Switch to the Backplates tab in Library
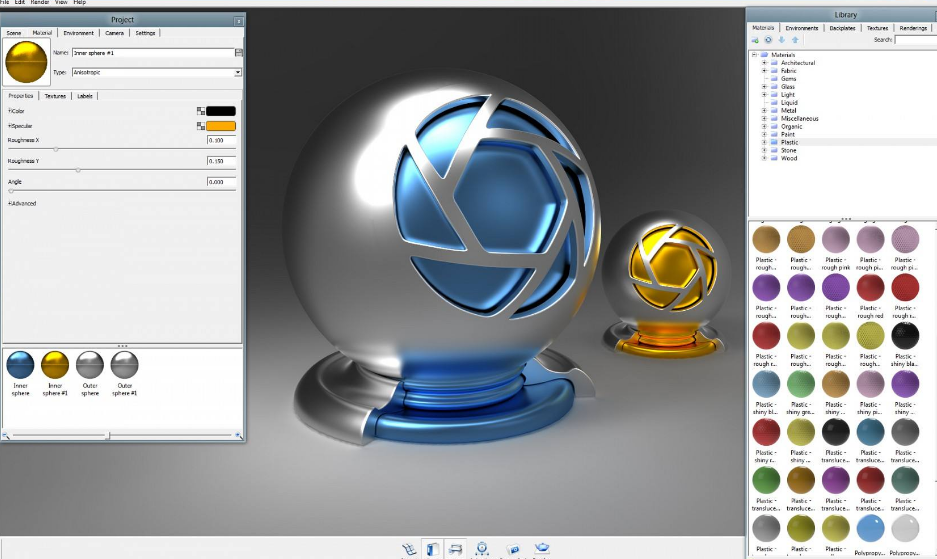Image resolution: width=937 pixels, height=559 pixels. (842, 28)
